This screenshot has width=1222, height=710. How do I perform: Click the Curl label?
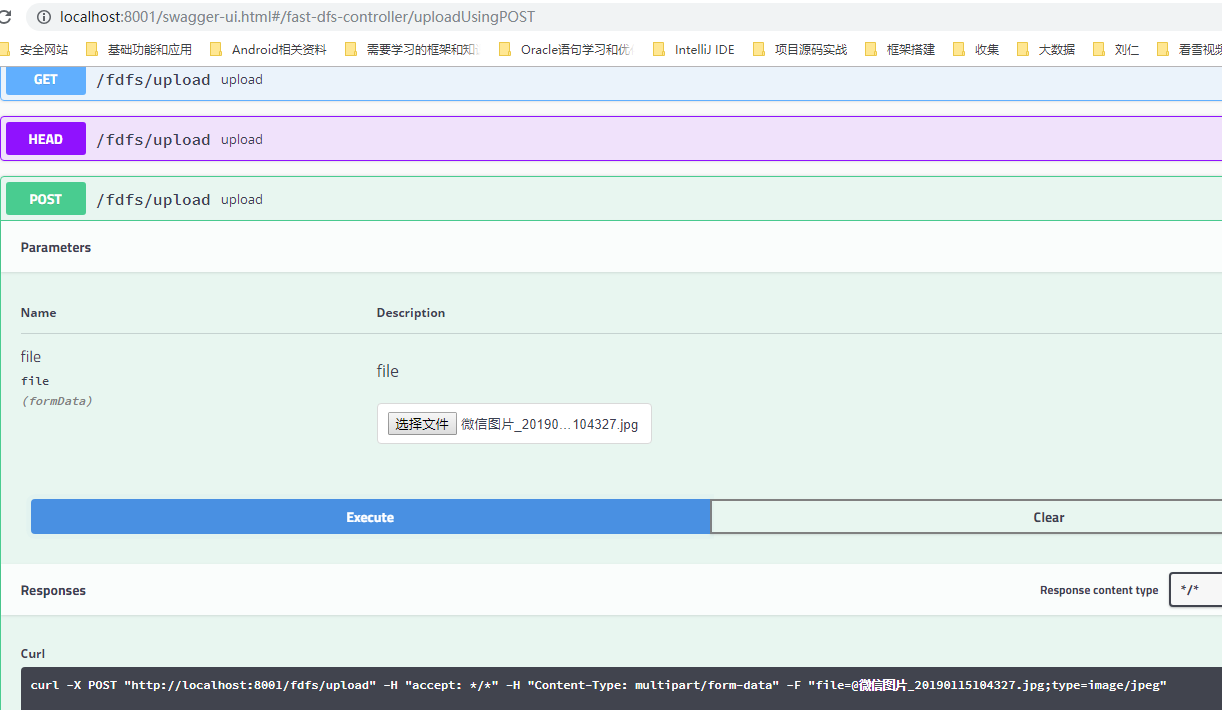[33, 654]
